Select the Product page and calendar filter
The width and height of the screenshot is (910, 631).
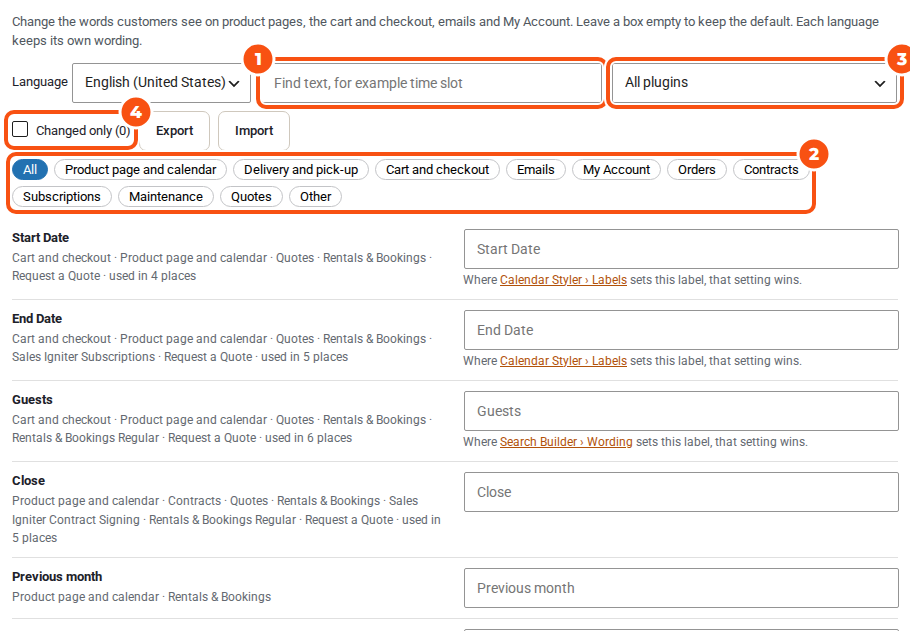(140, 170)
